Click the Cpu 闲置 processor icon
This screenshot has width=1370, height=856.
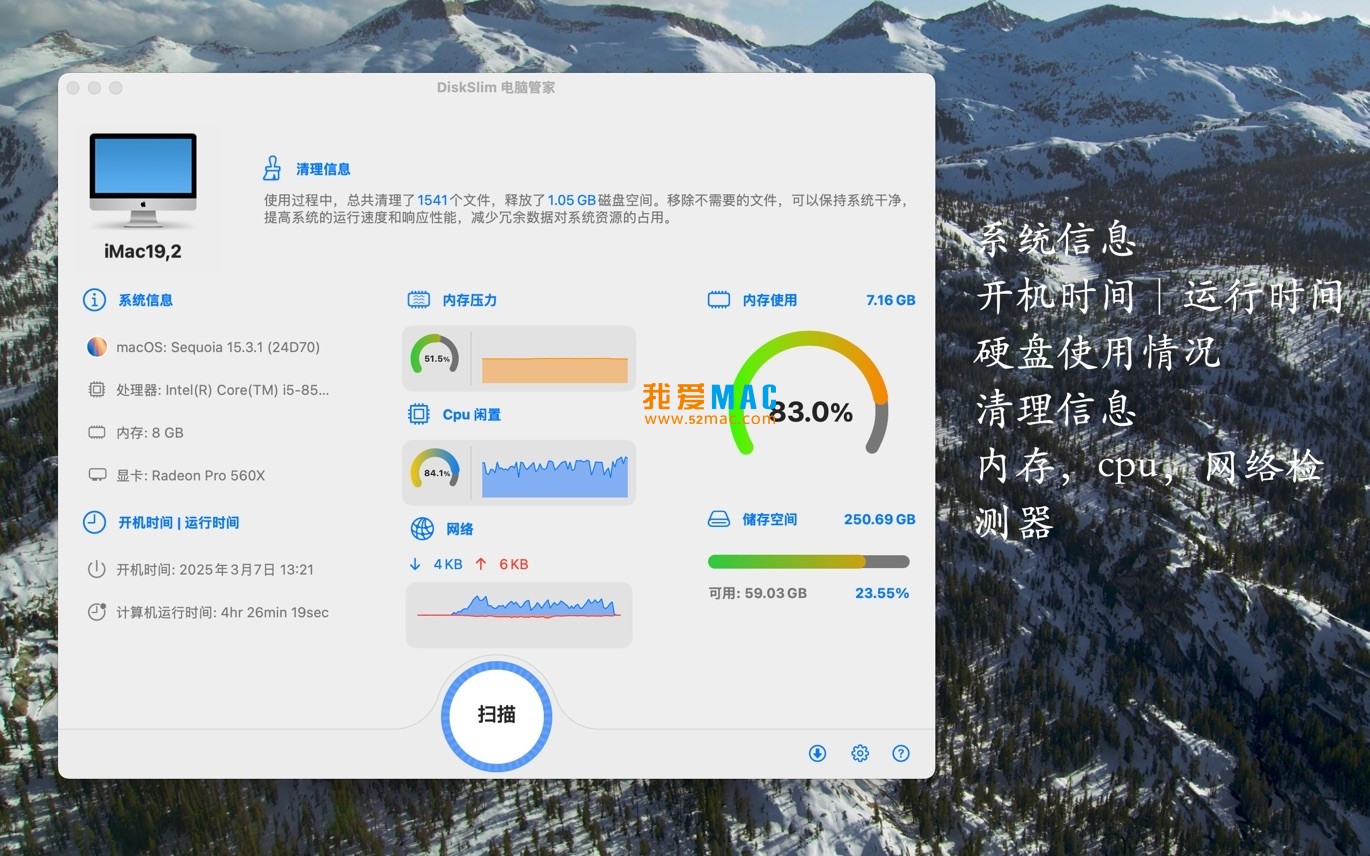tap(419, 414)
